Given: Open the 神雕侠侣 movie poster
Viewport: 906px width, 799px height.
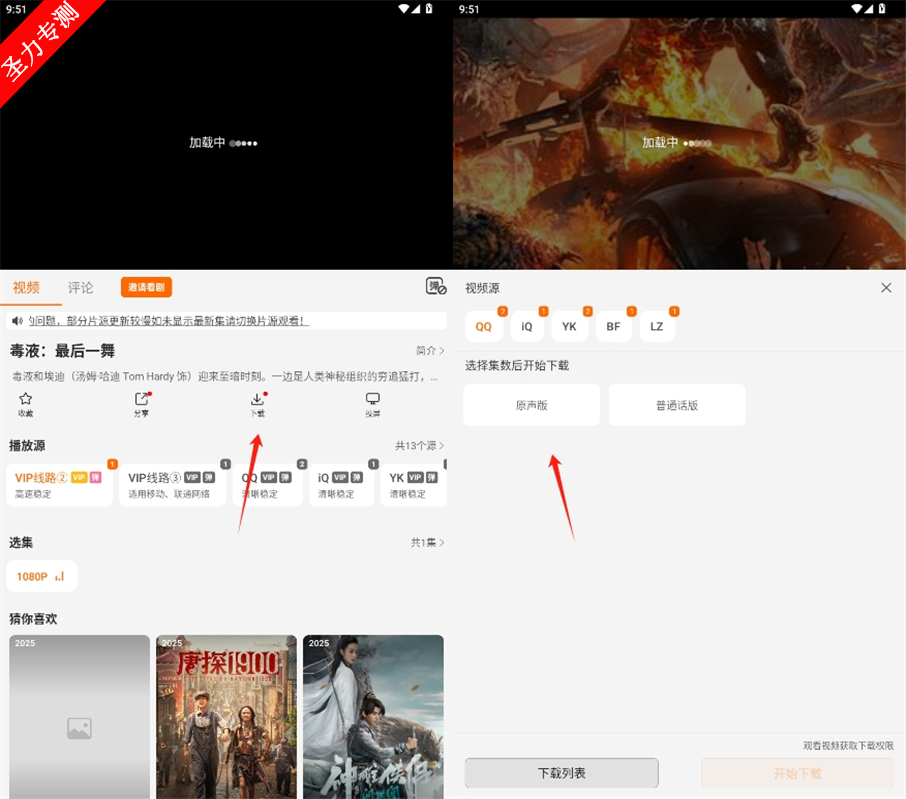Looking at the screenshot, I should 373,717.
